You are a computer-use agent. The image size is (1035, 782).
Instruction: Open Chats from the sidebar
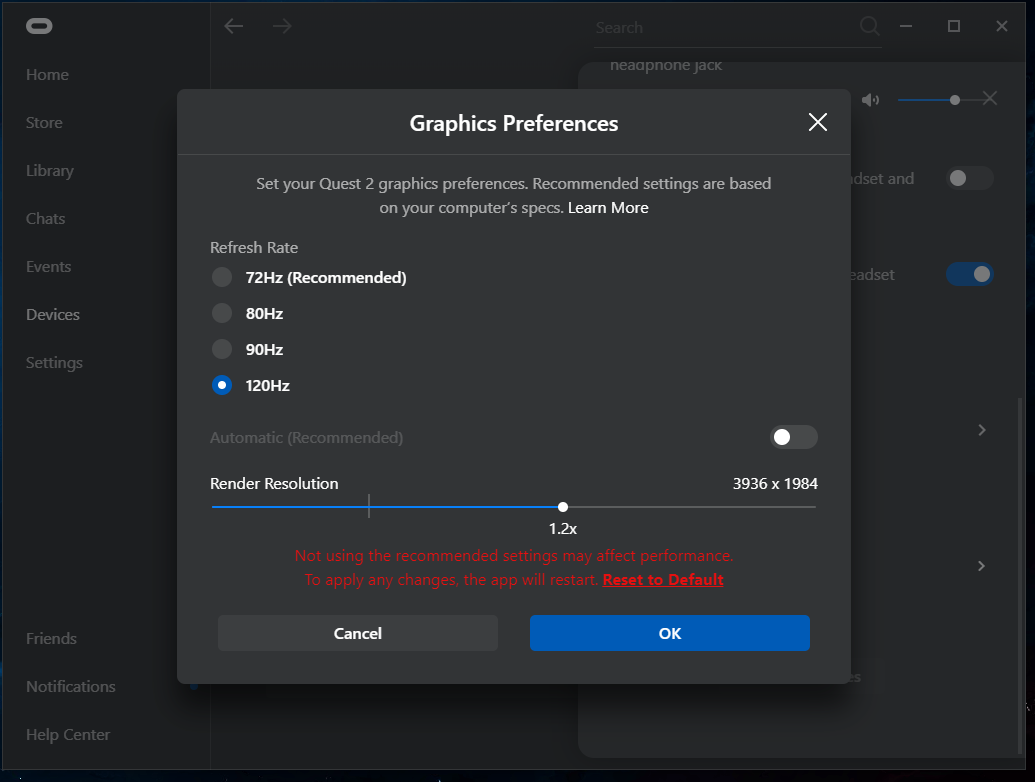[x=46, y=218]
